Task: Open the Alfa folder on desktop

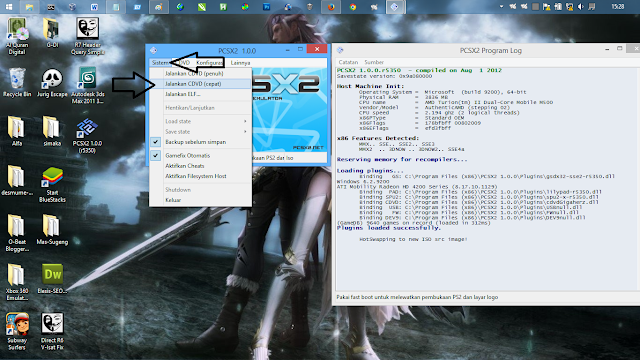Action: click(17, 131)
